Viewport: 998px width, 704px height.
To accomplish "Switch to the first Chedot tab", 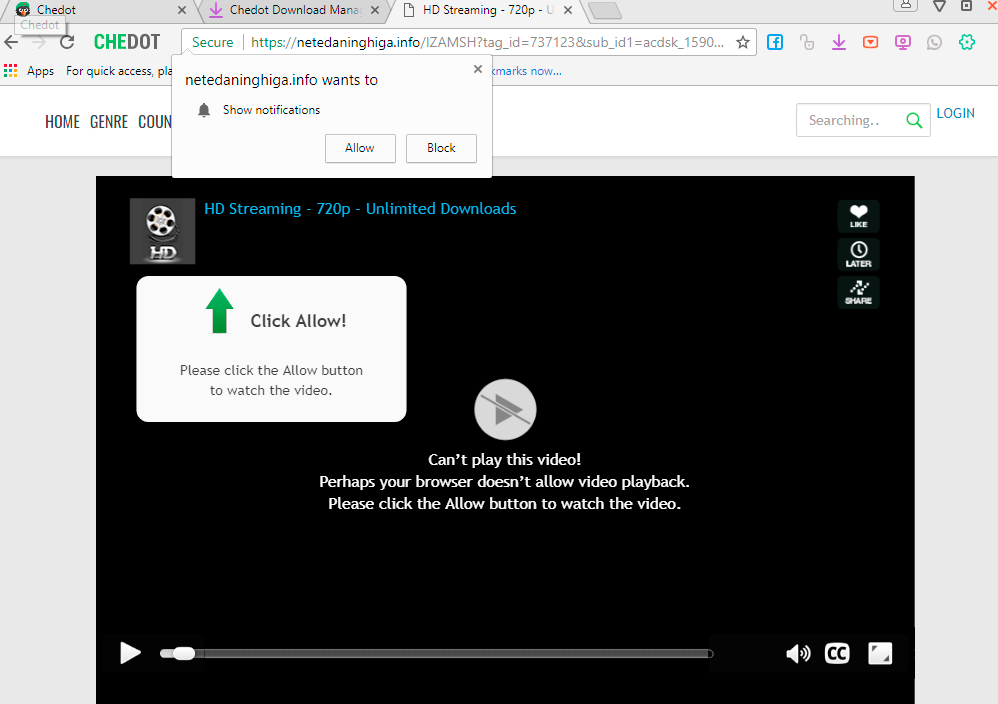I will [x=95, y=10].
